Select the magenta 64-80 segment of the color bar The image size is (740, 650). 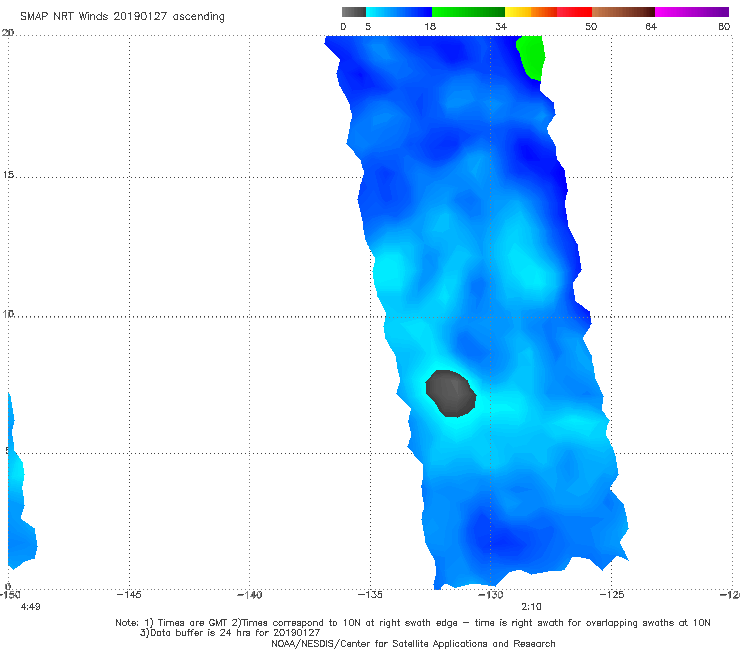point(692,12)
